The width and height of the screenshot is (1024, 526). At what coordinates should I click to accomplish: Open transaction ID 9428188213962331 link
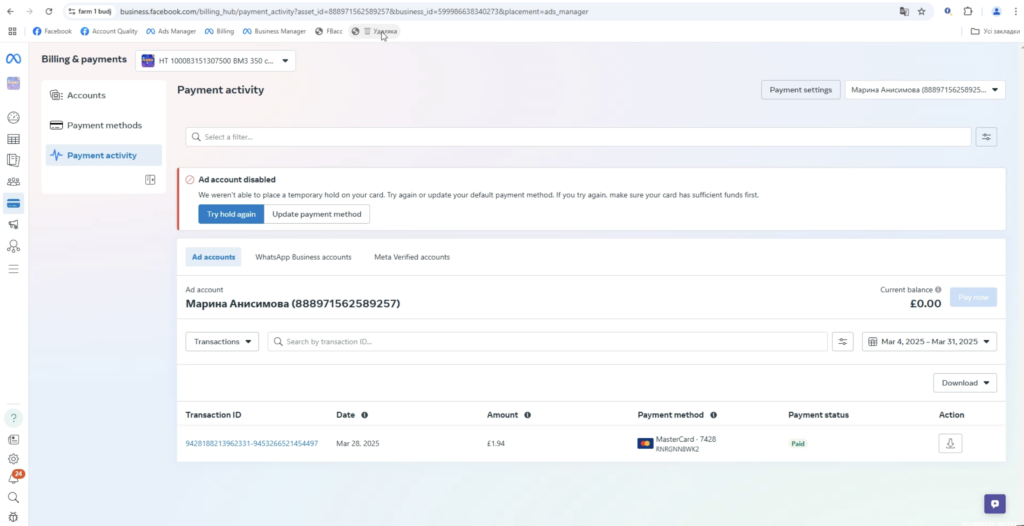252,443
